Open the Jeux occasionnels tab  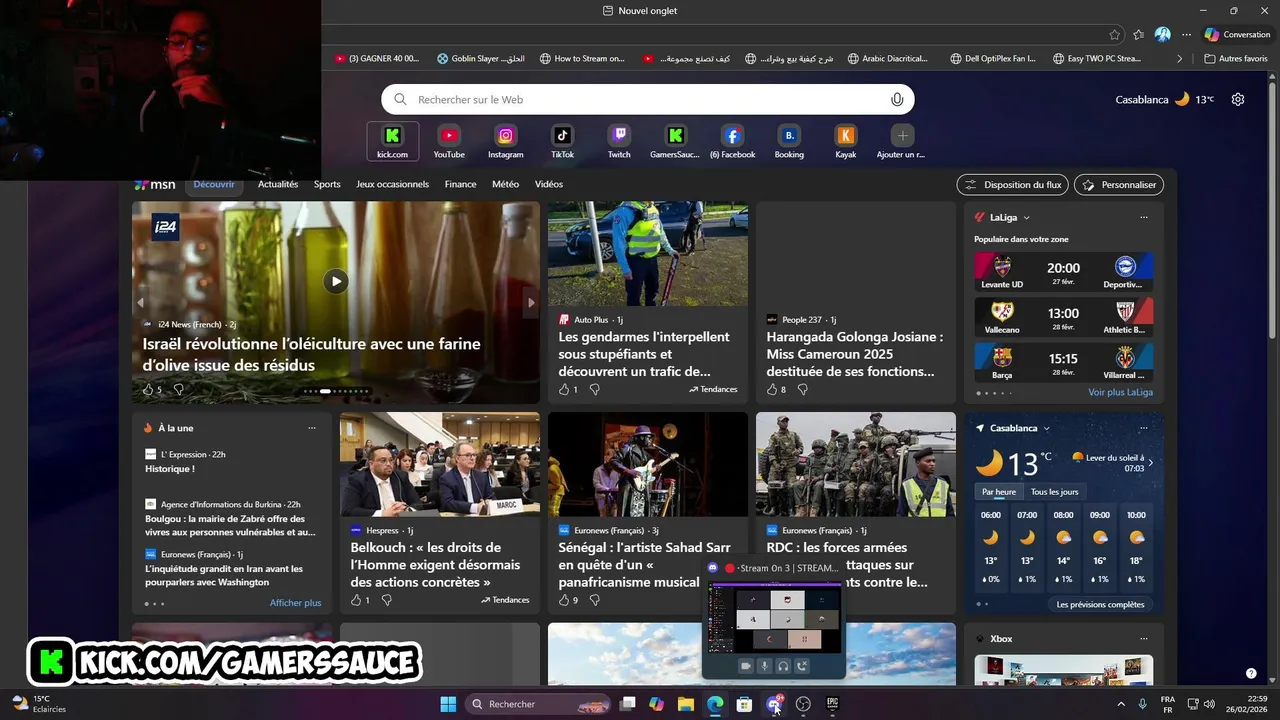(392, 184)
